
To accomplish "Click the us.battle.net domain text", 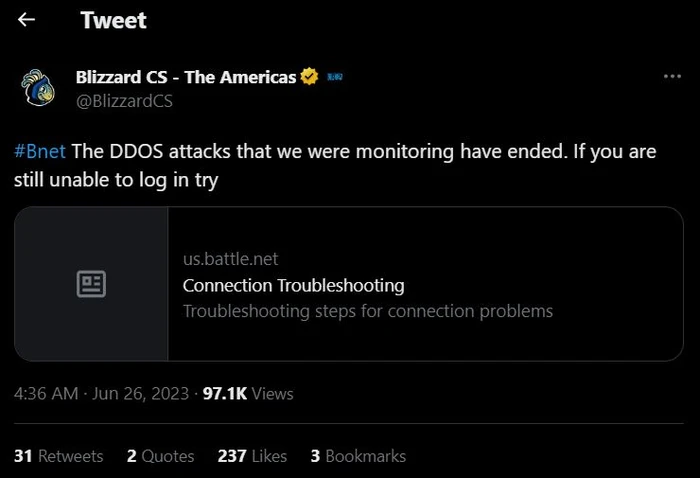I will point(230,259).
